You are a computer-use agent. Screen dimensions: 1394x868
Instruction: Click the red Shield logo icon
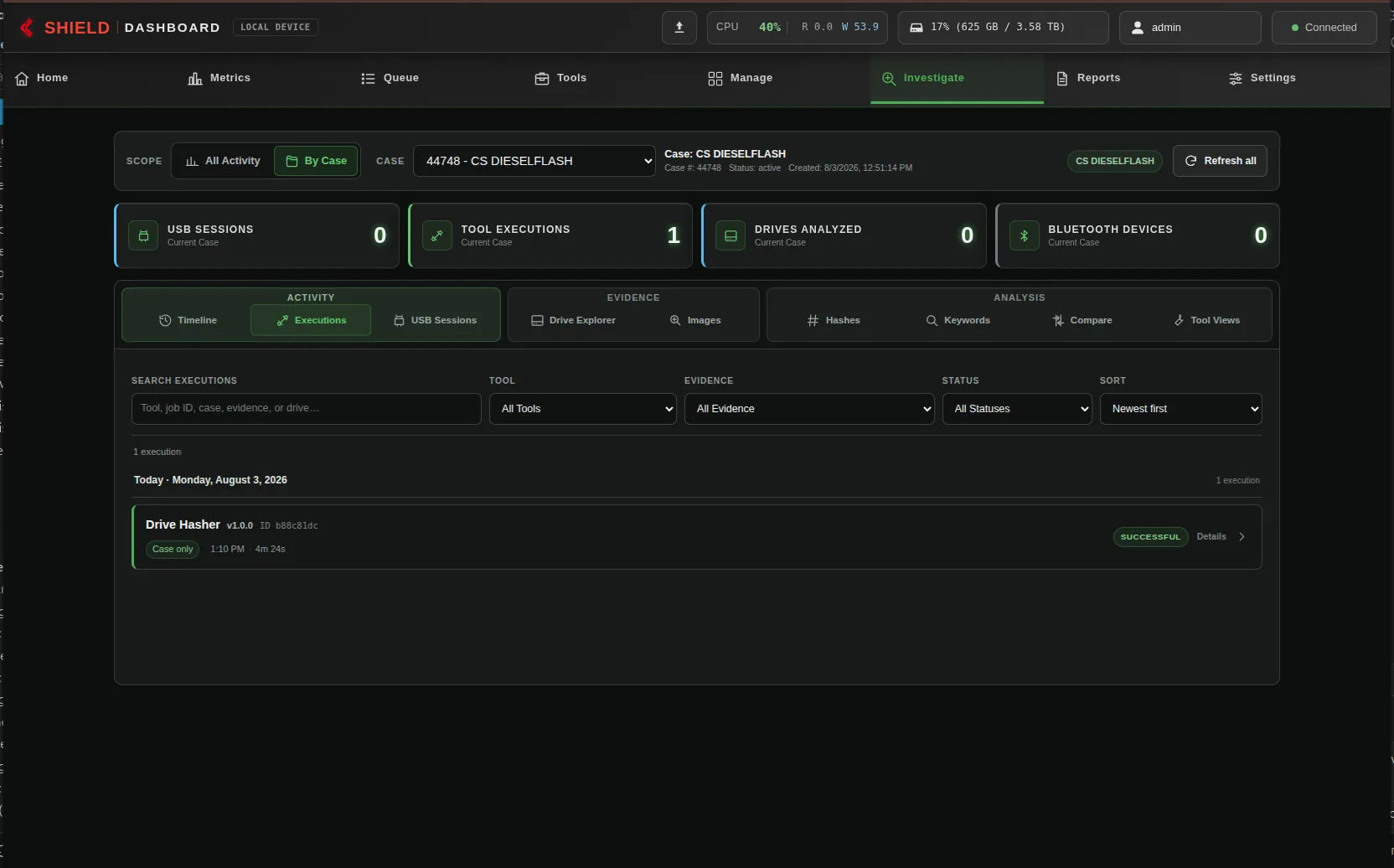[x=27, y=28]
